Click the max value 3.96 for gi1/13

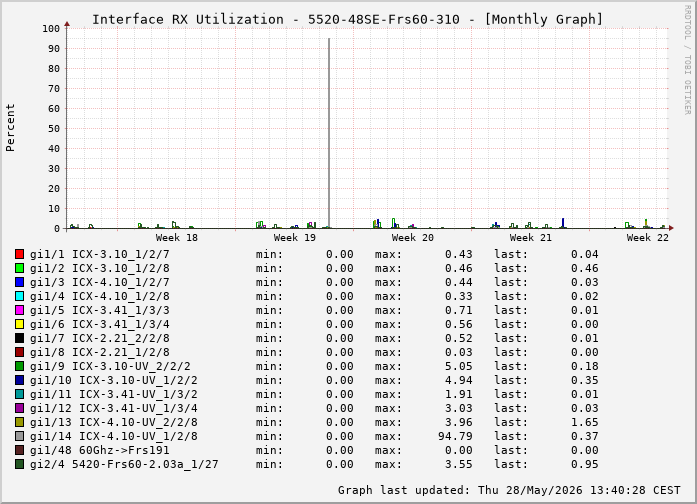tap(459, 422)
